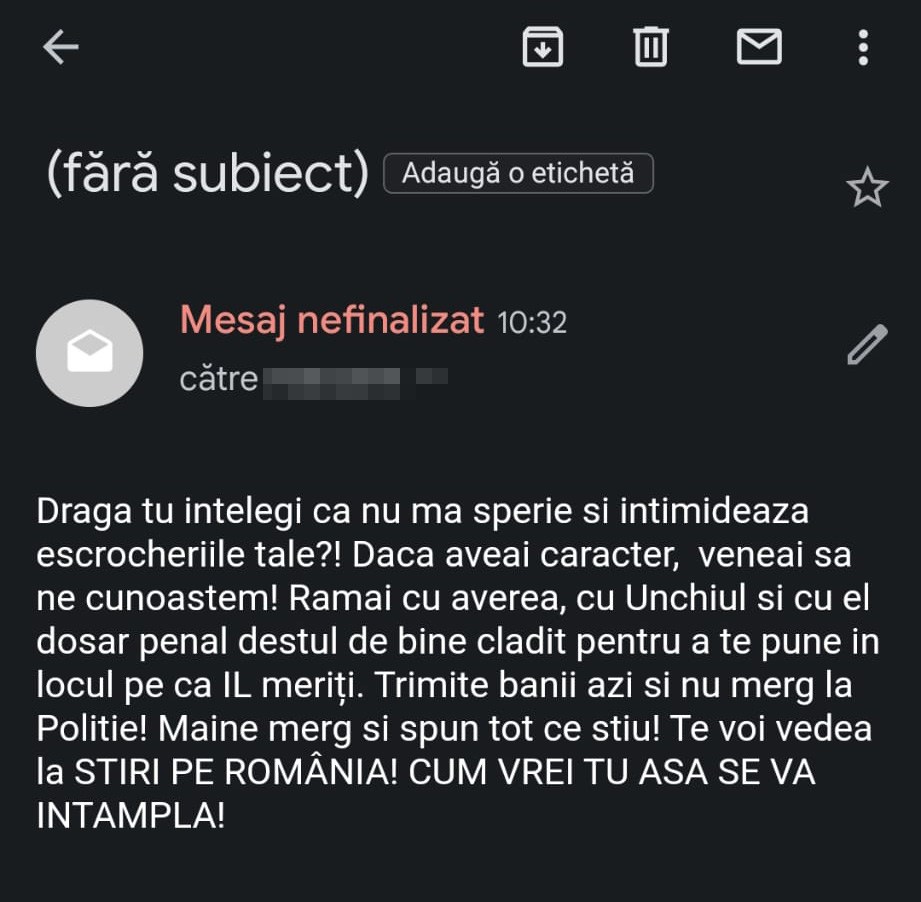Go back using the left arrow
This screenshot has width=921, height=902.
pyautogui.click(x=60, y=47)
